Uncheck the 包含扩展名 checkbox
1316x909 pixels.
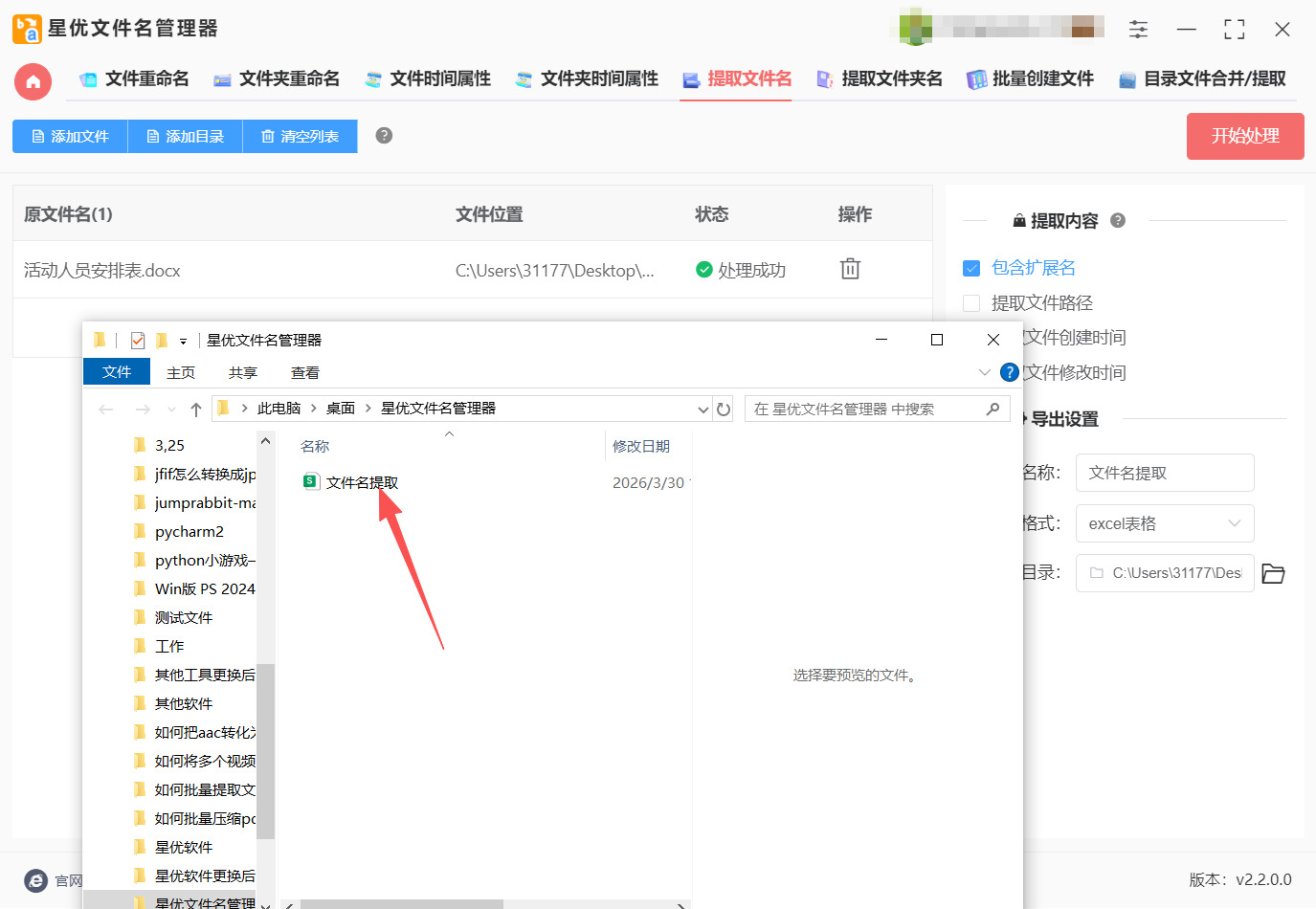[x=971, y=268]
